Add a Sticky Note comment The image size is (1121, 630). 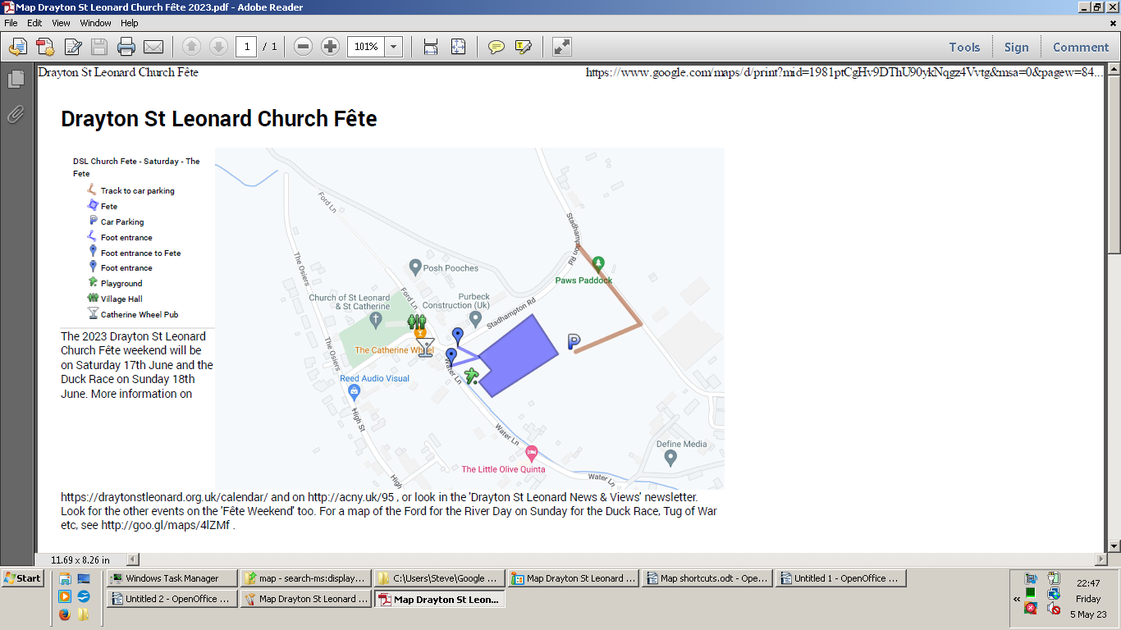click(496, 46)
